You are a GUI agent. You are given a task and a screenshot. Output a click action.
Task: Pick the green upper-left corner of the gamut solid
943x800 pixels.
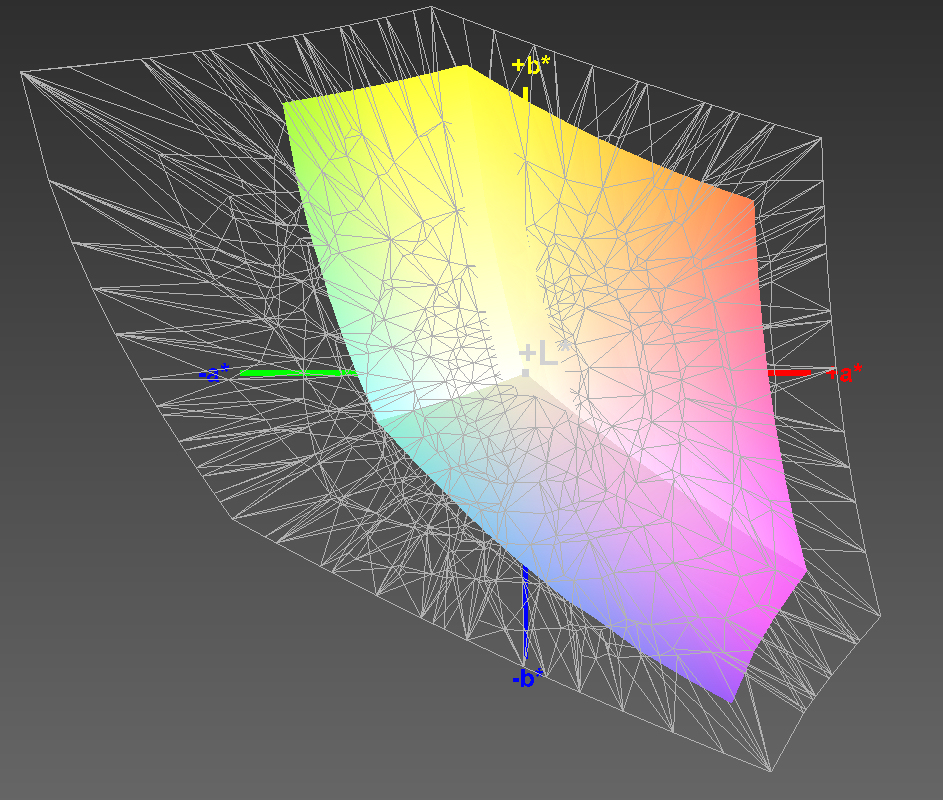tap(286, 104)
